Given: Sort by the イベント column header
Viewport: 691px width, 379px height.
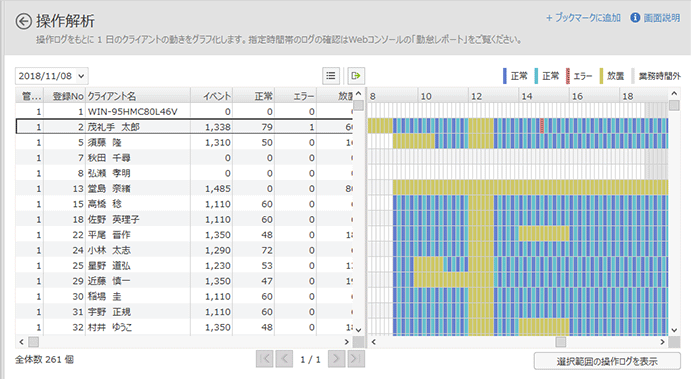Looking at the screenshot, I should [211, 96].
